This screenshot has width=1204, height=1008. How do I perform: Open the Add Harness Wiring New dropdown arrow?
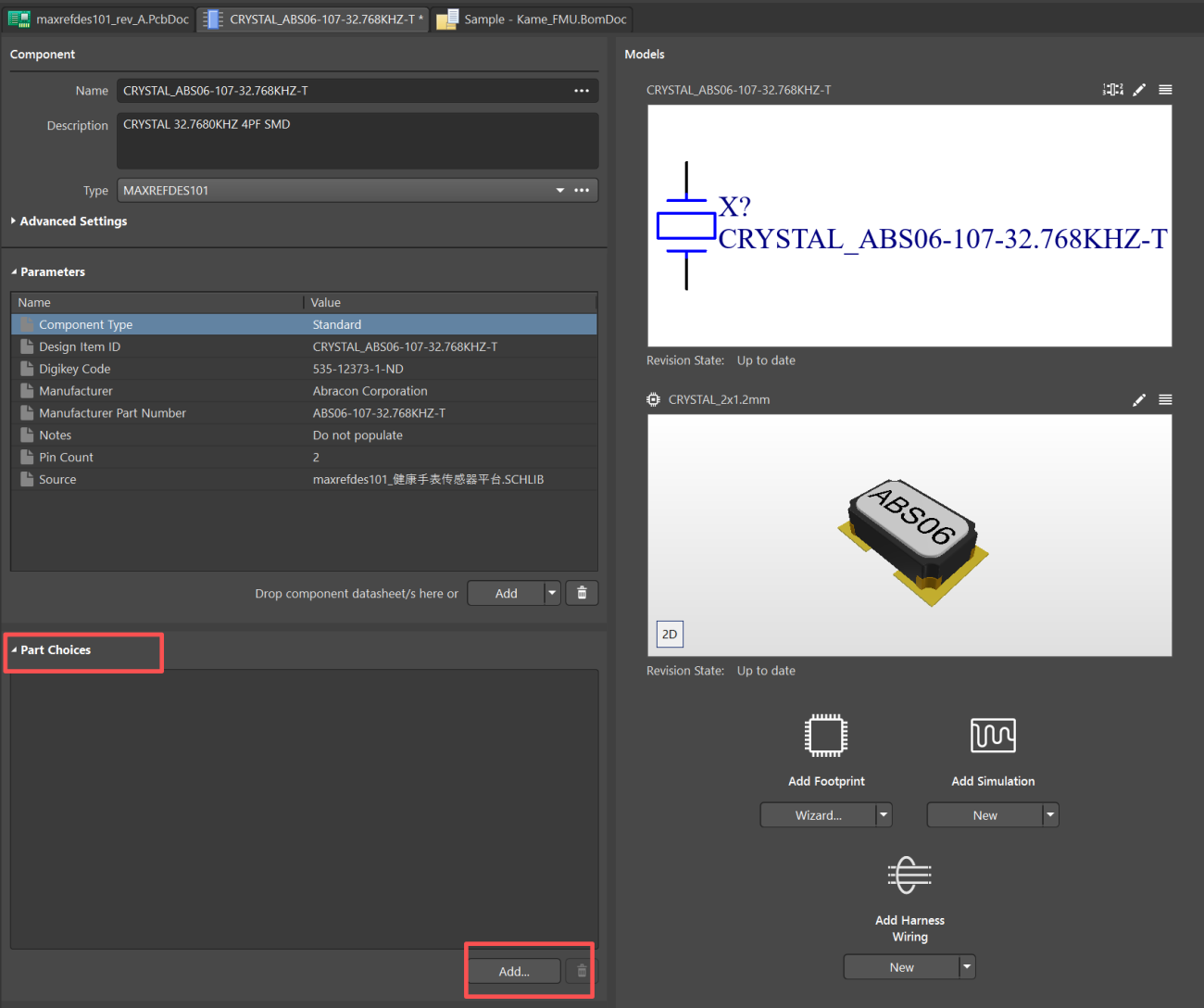(967, 967)
